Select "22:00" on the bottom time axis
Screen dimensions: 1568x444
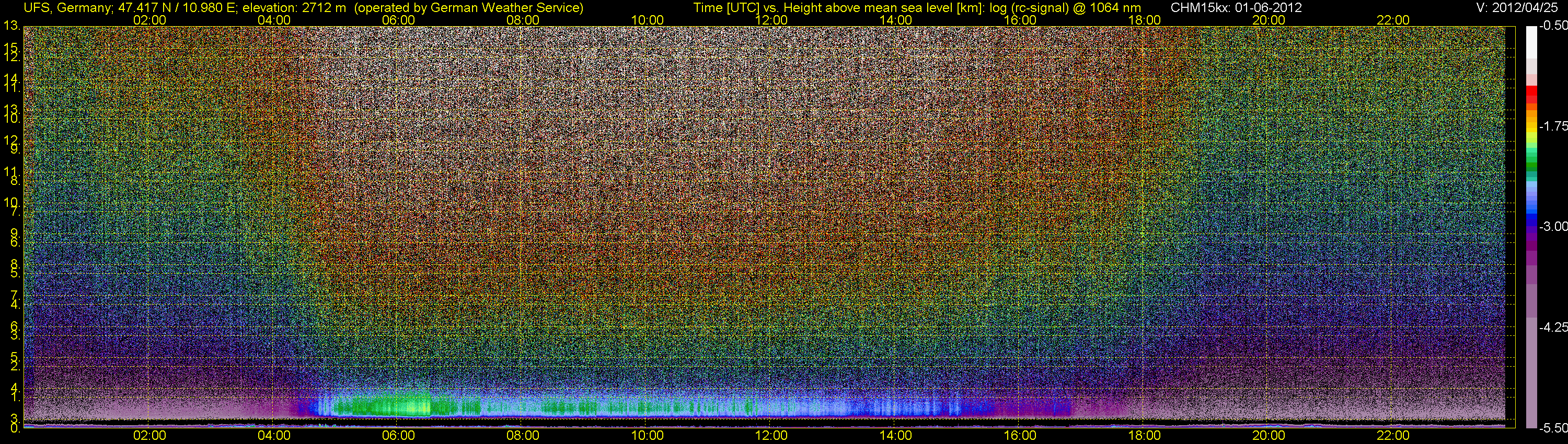1393,436
